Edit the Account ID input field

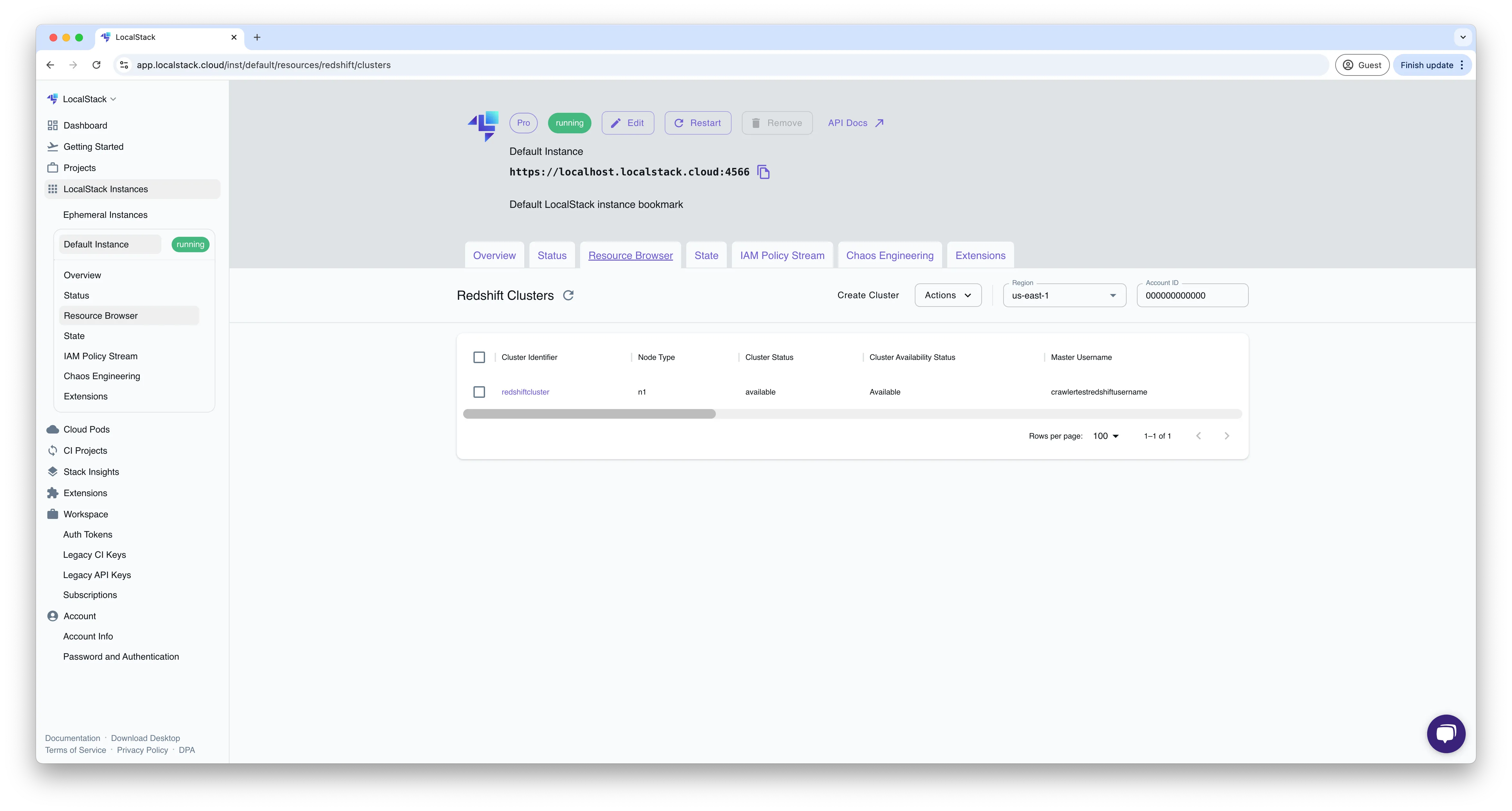[1192, 295]
